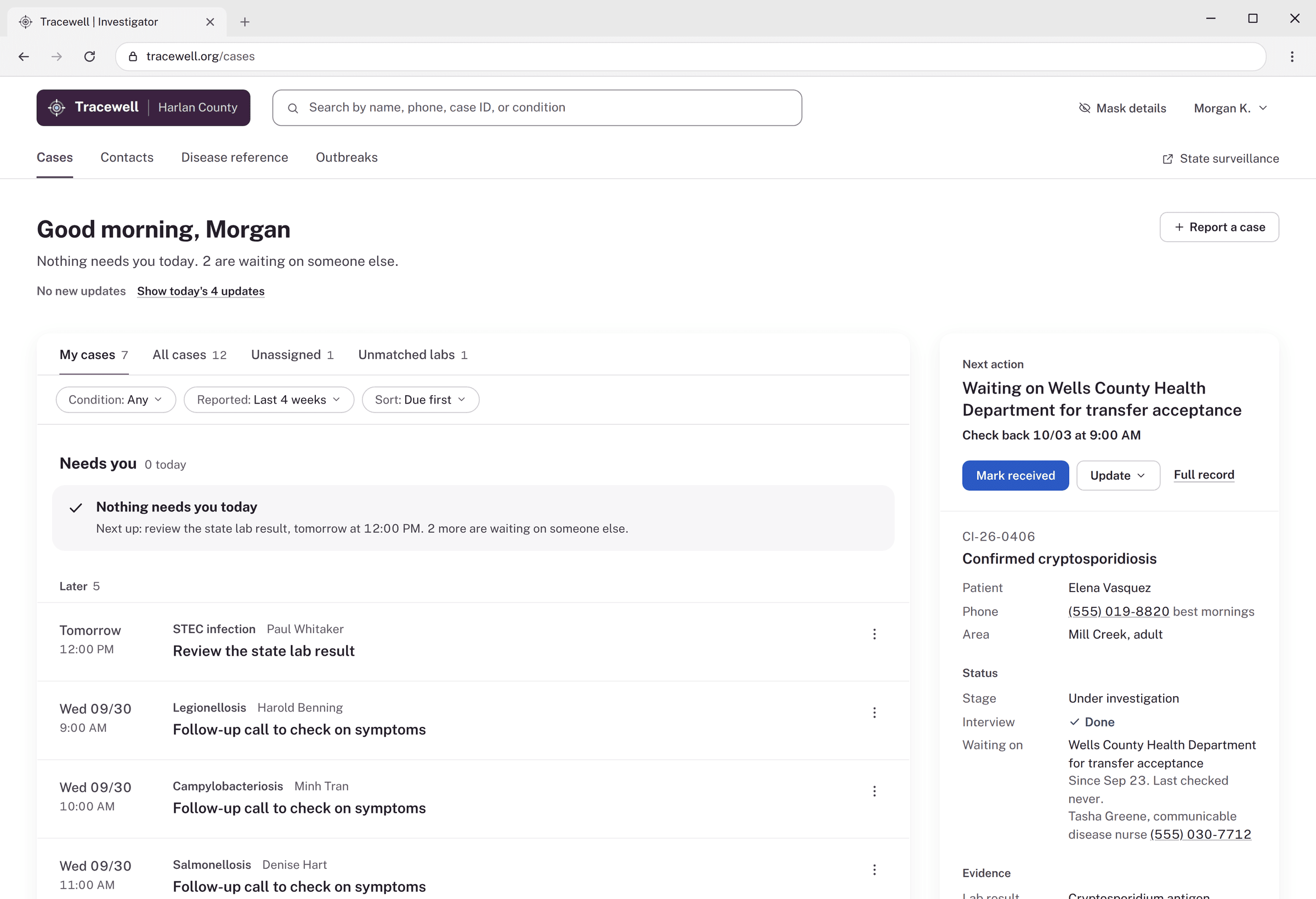Open the Full record link
The height and width of the screenshot is (899, 1316).
coord(1204,475)
